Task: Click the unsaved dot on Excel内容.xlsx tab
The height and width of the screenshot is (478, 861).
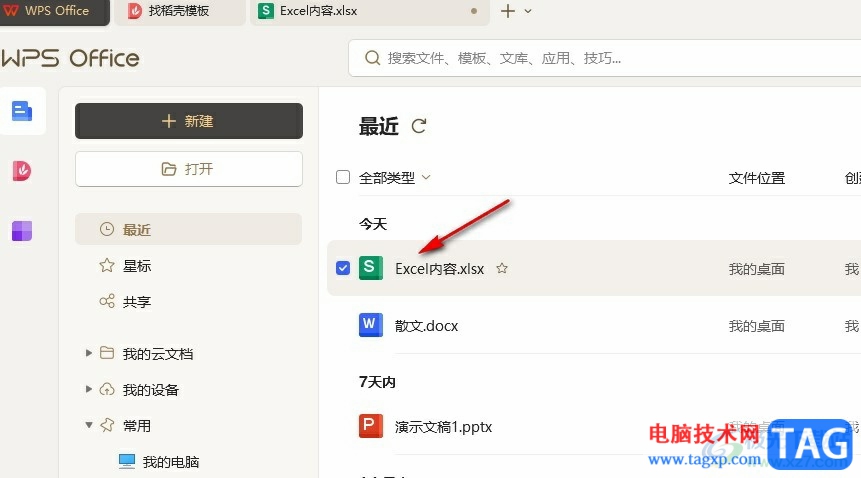Action: tap(474, 11)
